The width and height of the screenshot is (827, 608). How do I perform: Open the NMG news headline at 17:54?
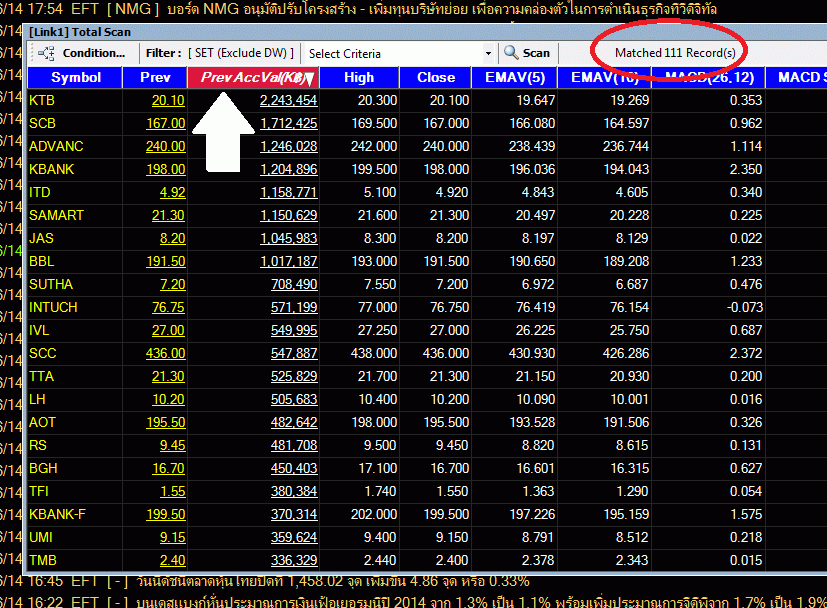(442, 9)
